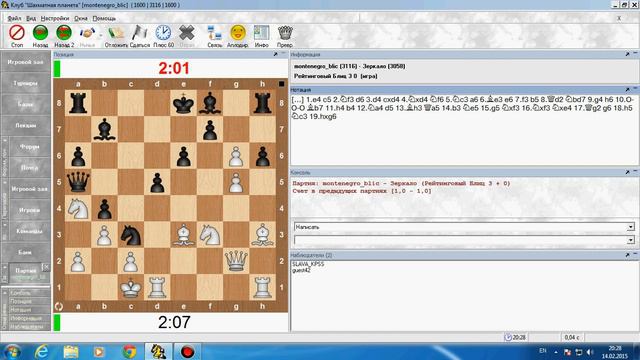Open the Файл menu

coord(14,18)
